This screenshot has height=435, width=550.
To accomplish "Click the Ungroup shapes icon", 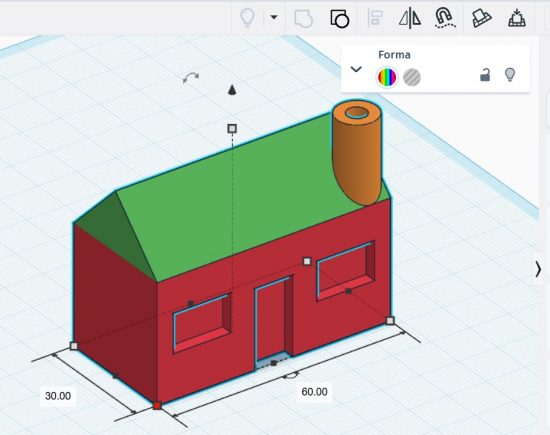I will point(340,18).
